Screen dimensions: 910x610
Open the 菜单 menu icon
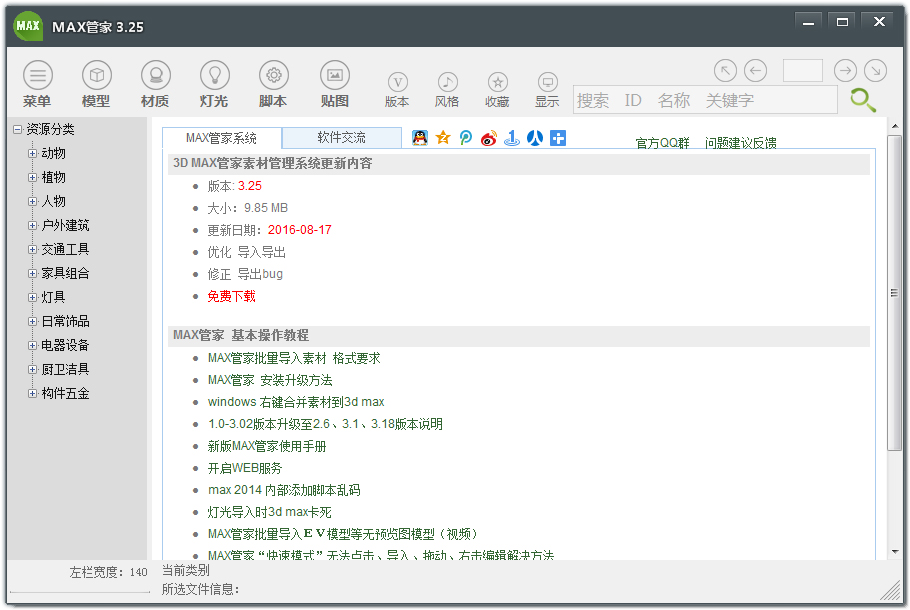click(x=38, y=75)
